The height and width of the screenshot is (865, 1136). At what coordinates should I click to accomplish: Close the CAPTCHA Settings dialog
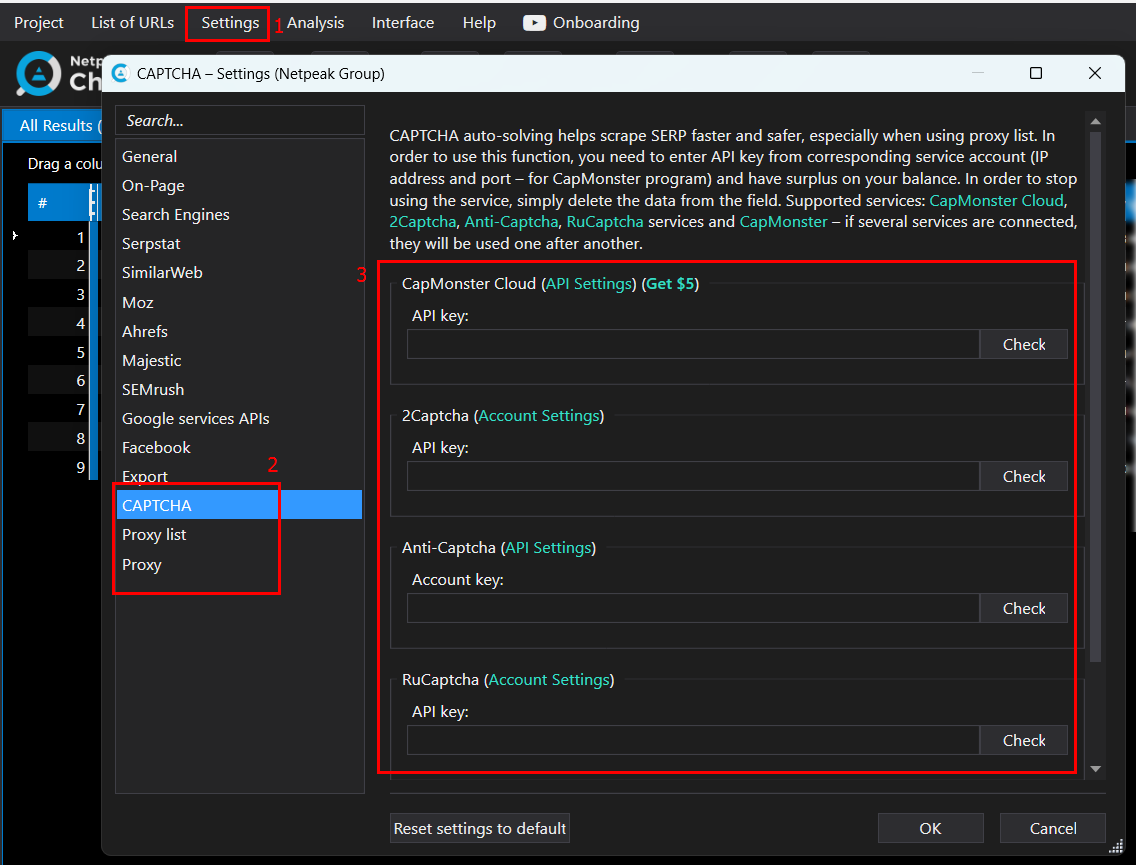(x=1095, y=73)
